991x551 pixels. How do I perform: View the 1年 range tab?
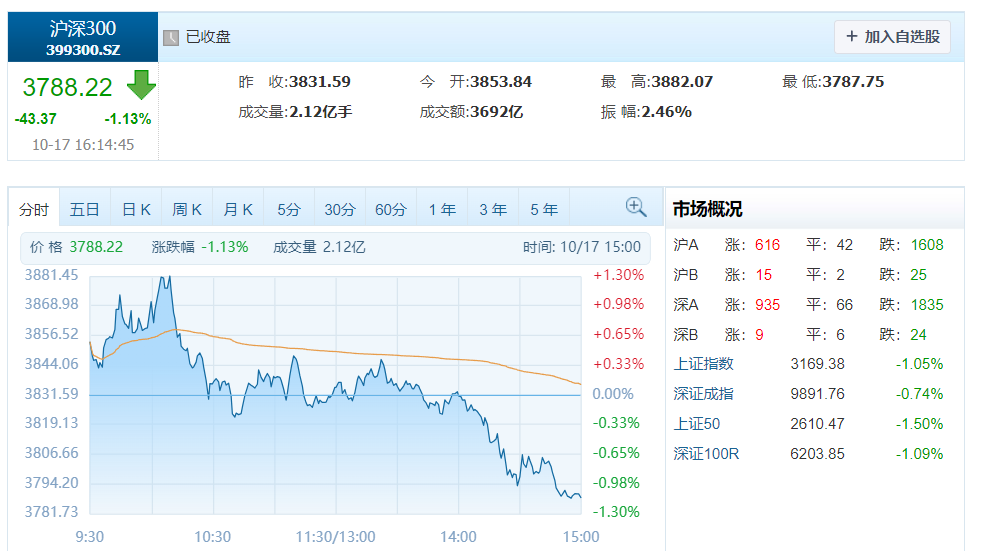point(442,209)
